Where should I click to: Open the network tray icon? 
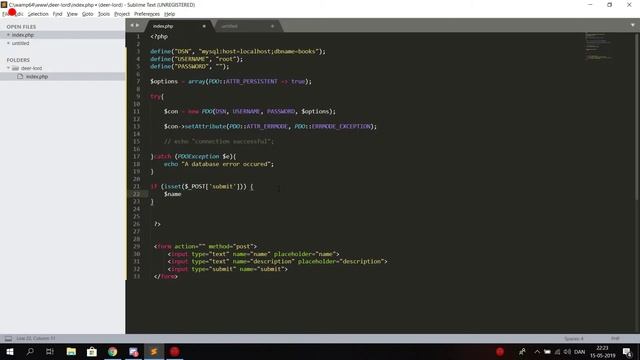(557, 351)
